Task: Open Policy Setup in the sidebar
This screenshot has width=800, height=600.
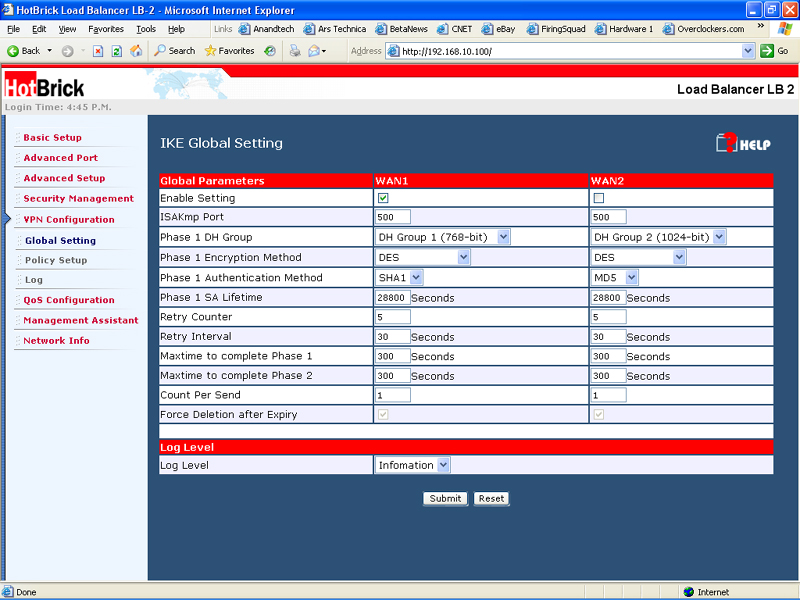Action: [56, 260]
